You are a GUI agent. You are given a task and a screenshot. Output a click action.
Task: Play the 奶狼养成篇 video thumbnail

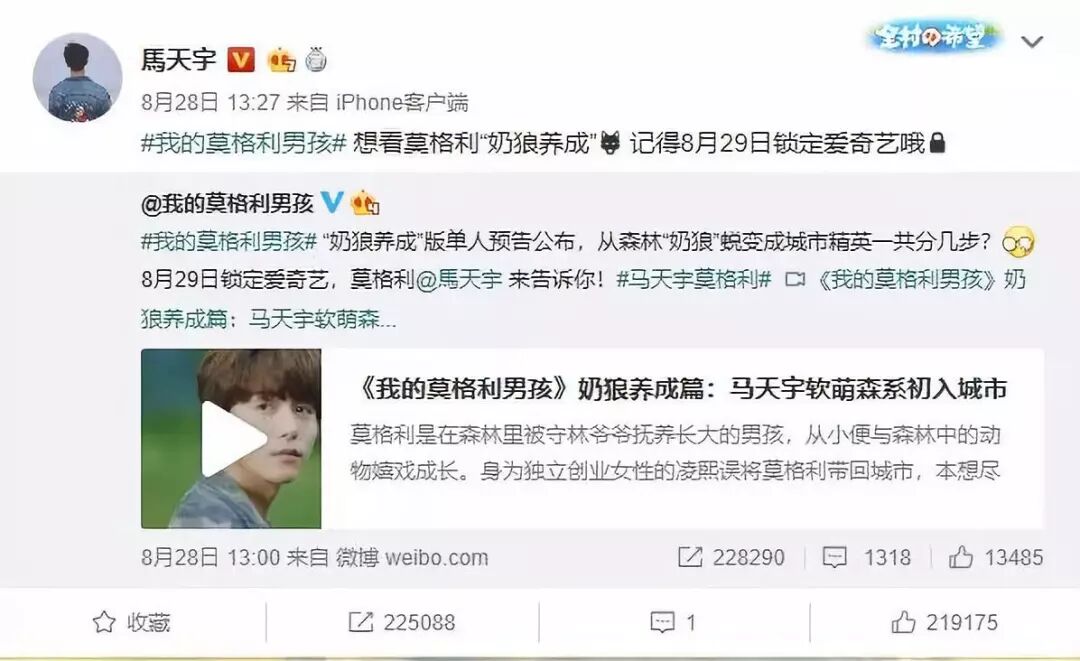coord(231,439)
